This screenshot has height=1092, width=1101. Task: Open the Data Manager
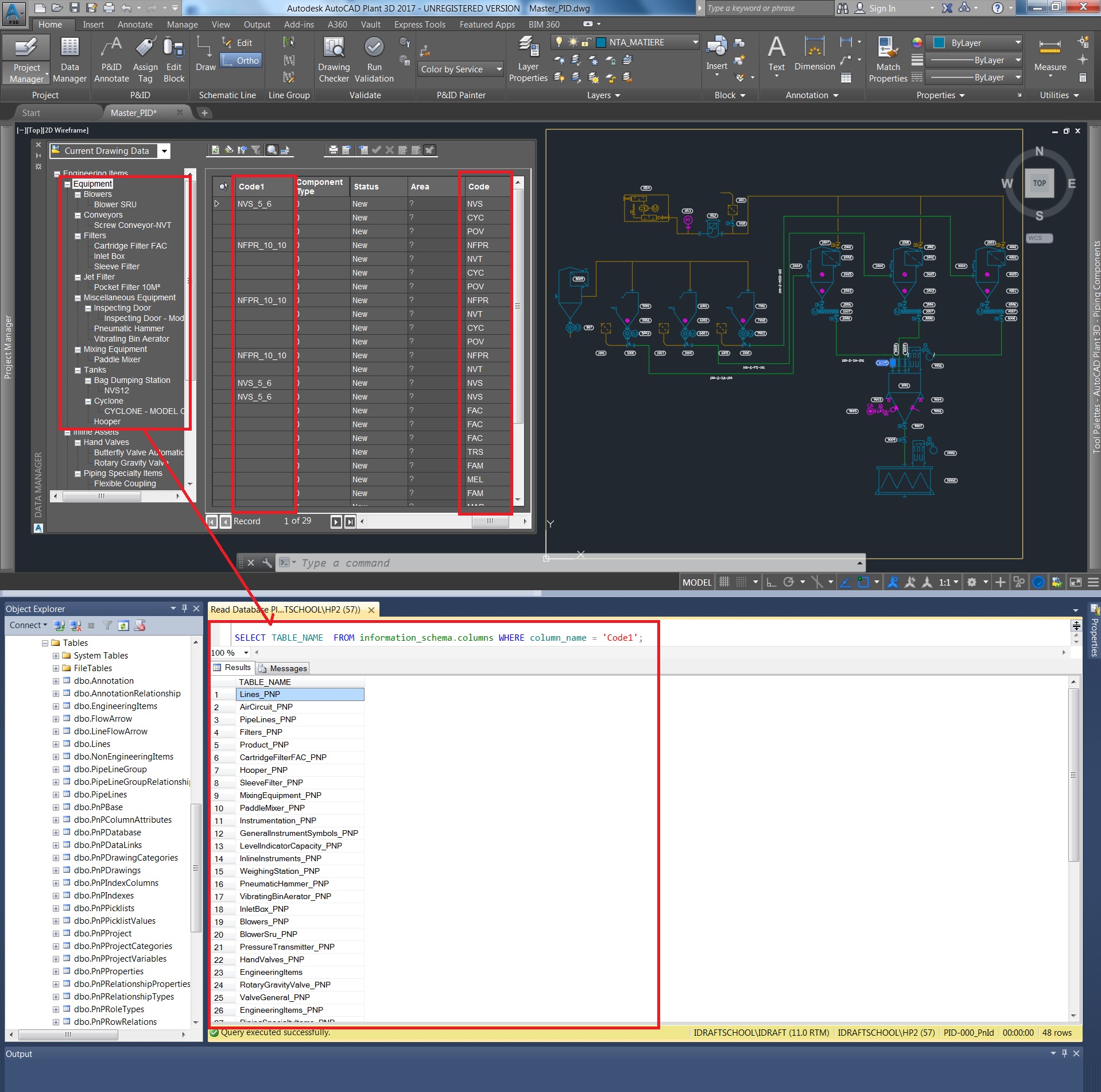point(69,60)
